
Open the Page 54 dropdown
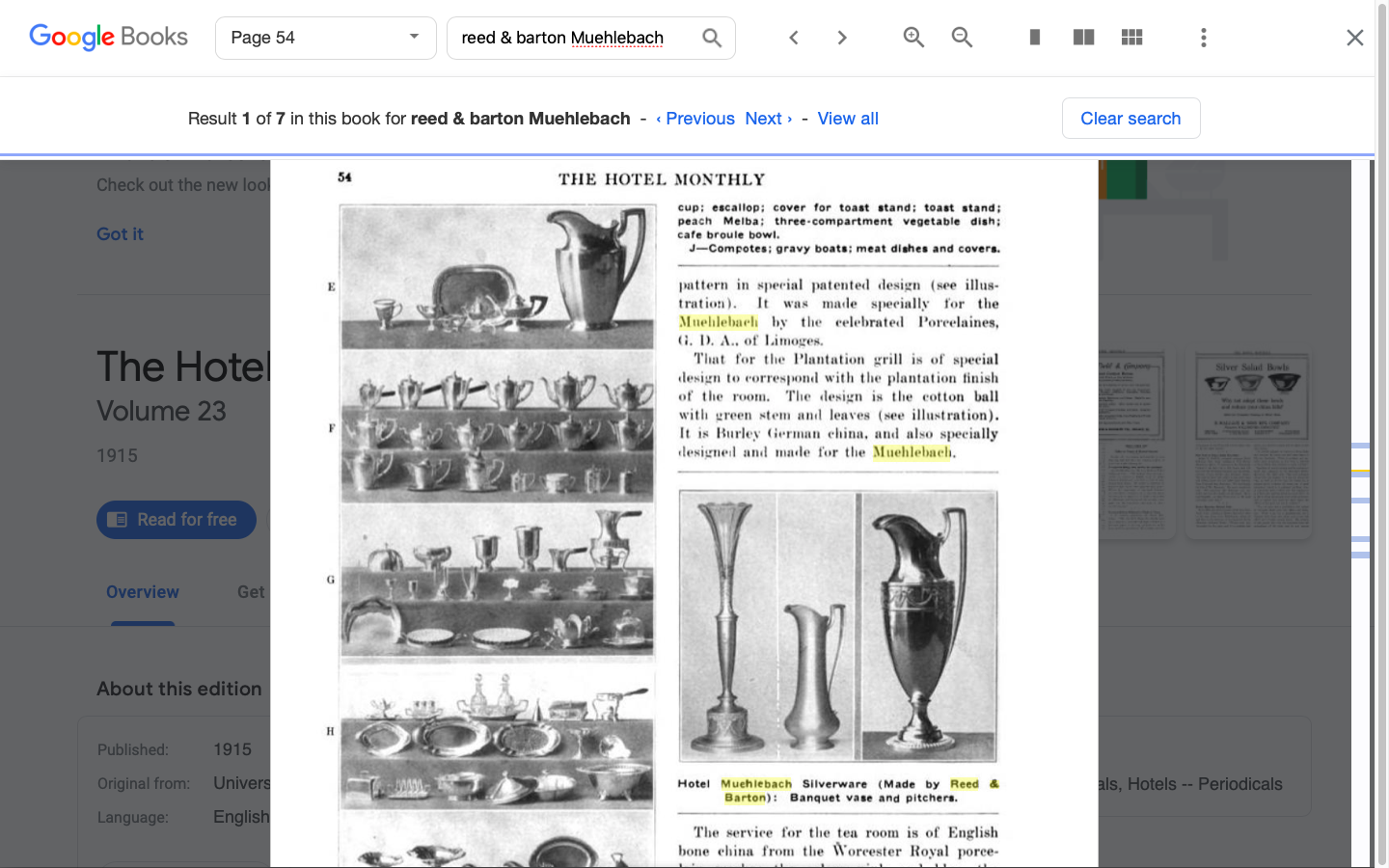326,38
